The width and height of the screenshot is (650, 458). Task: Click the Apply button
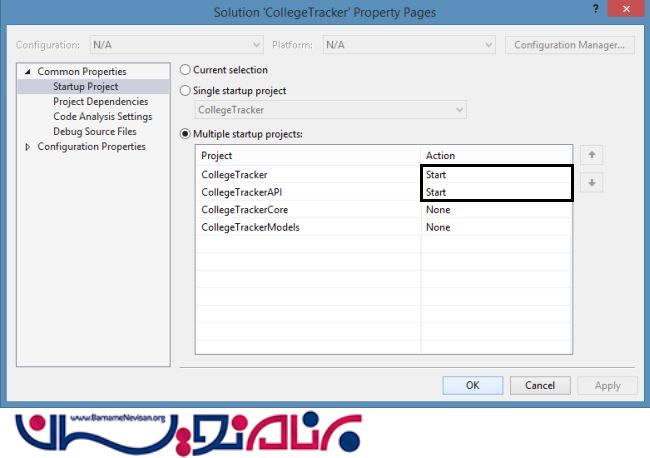[607, 385]
